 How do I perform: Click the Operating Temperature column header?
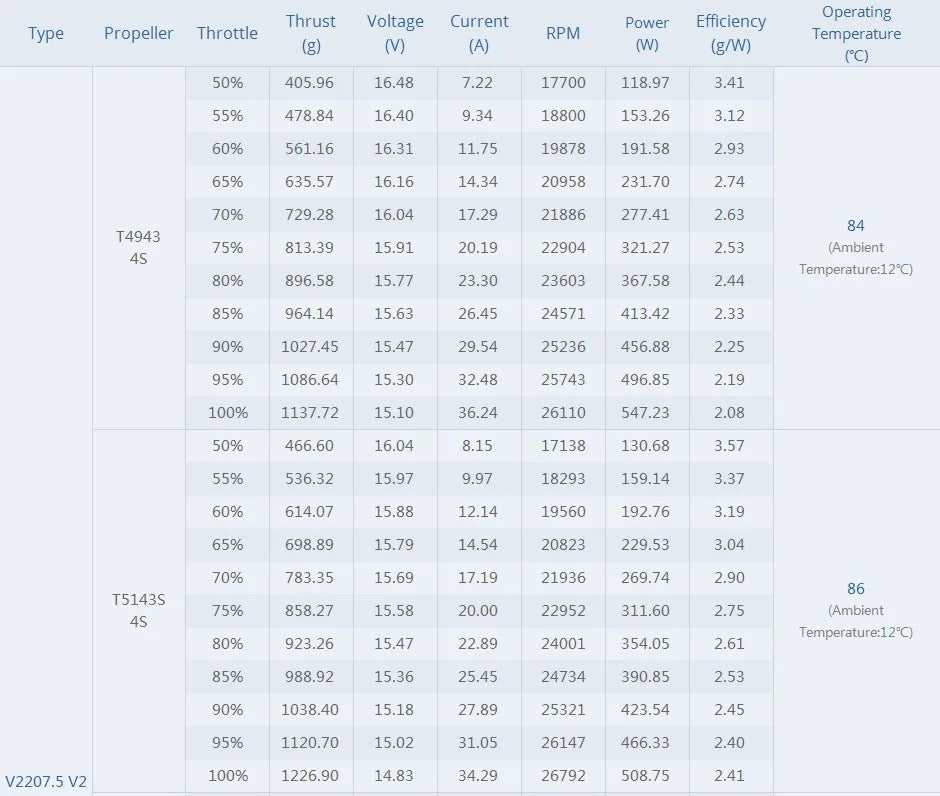856,33
